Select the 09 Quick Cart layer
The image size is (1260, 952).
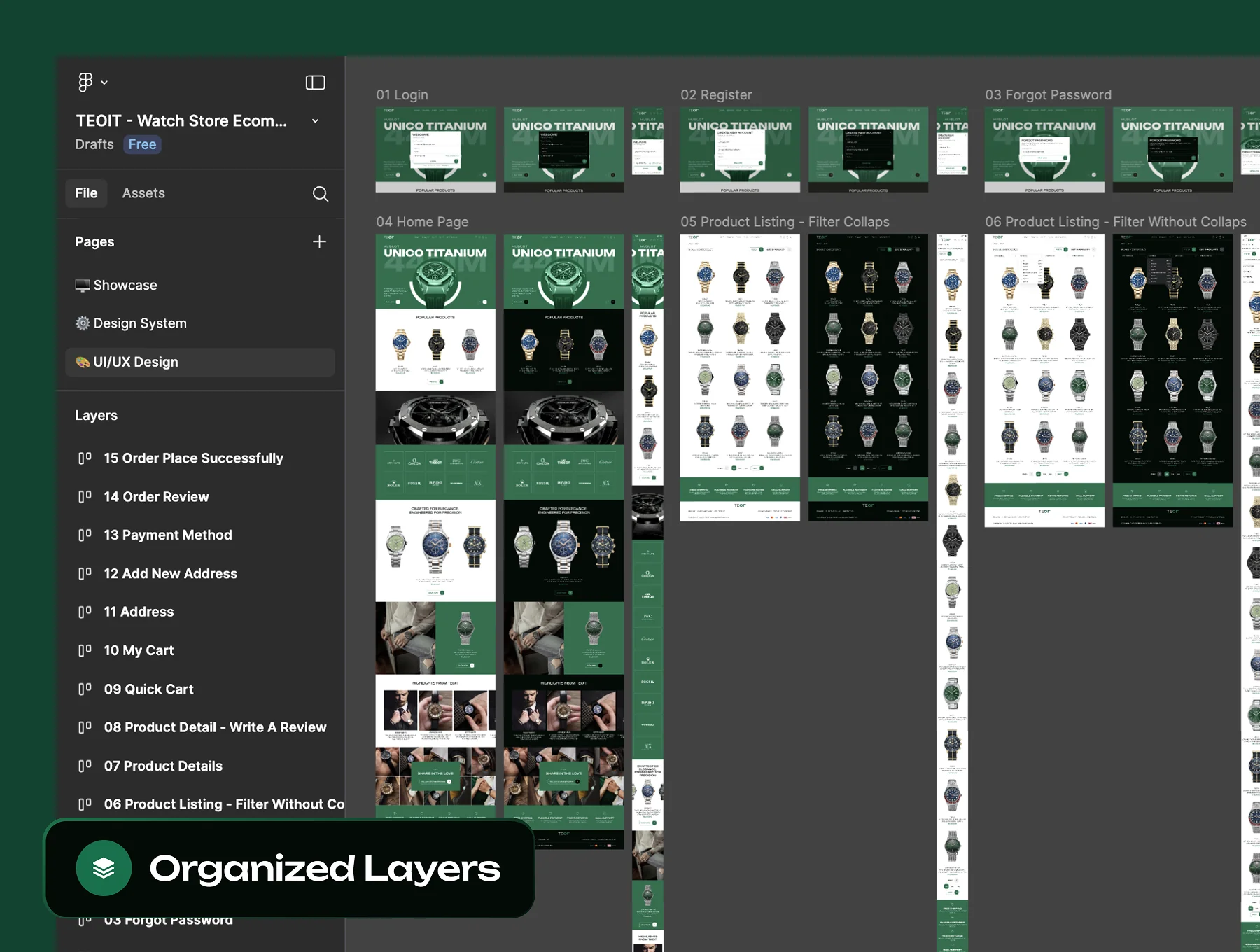[x=149, y=689]
